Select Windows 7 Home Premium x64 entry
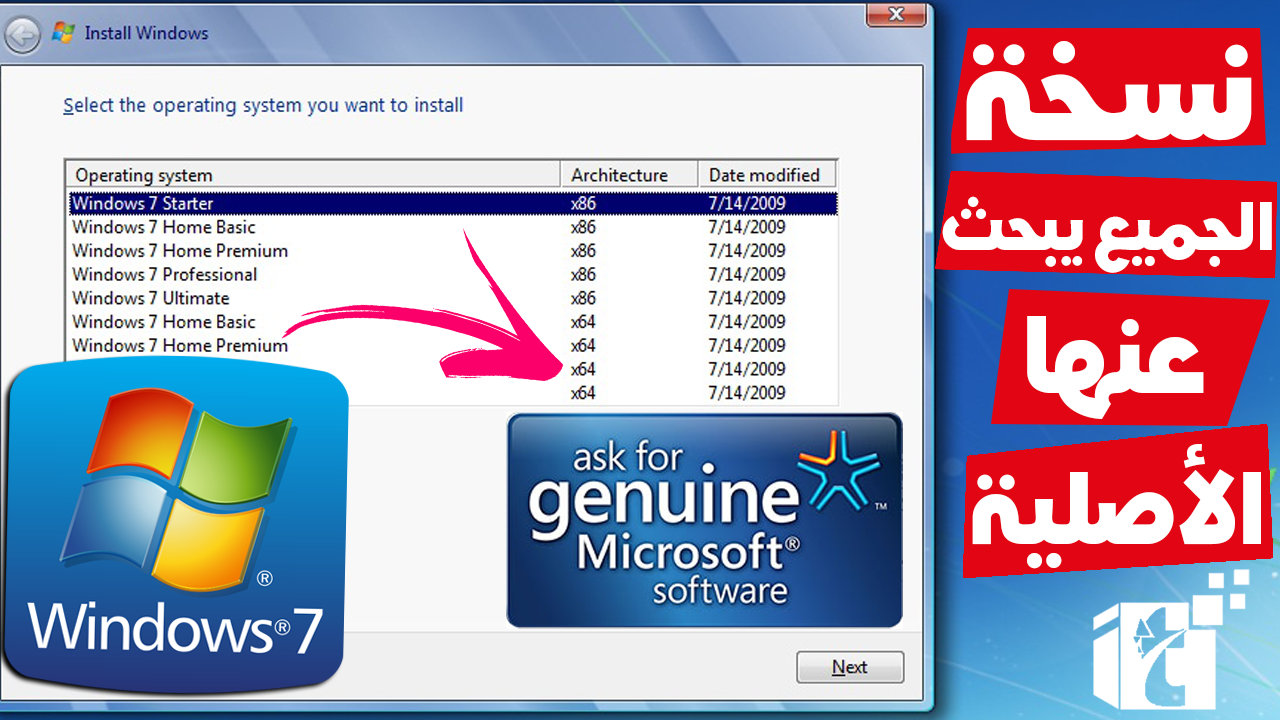The width and height of the screenshot is (1280, 720). [x=452, y=345]
